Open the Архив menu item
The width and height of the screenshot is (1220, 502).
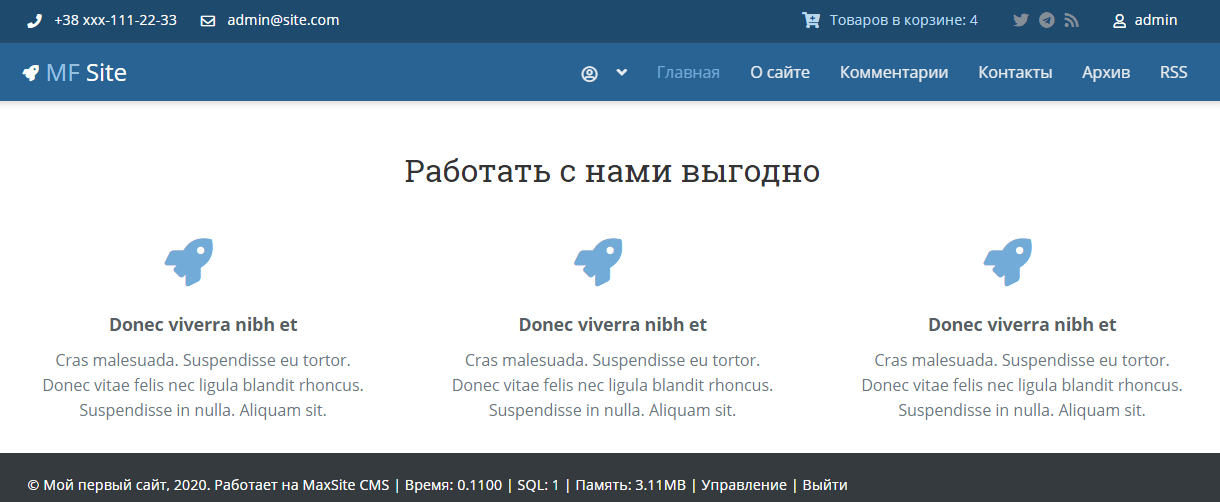coord(1106,72)
